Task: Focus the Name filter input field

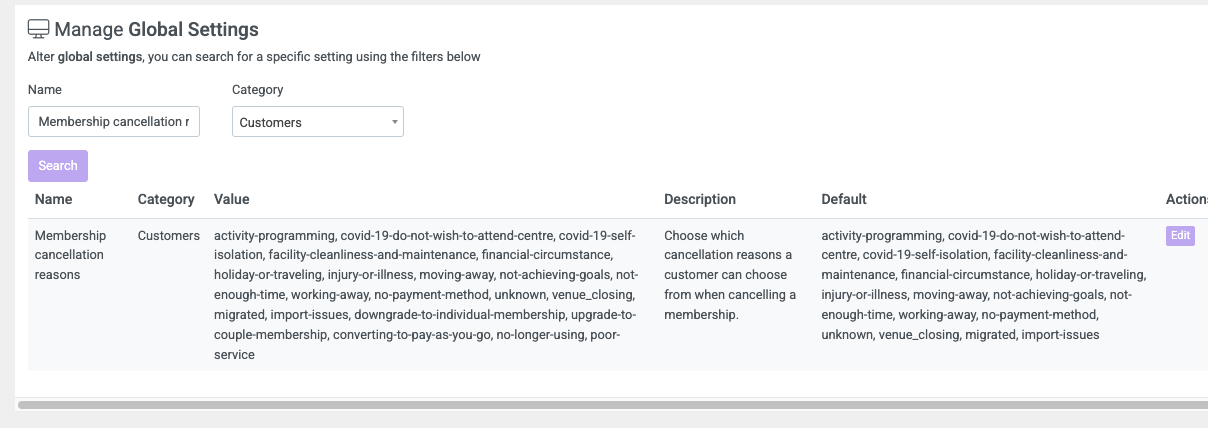Action: tap(114, 122)
